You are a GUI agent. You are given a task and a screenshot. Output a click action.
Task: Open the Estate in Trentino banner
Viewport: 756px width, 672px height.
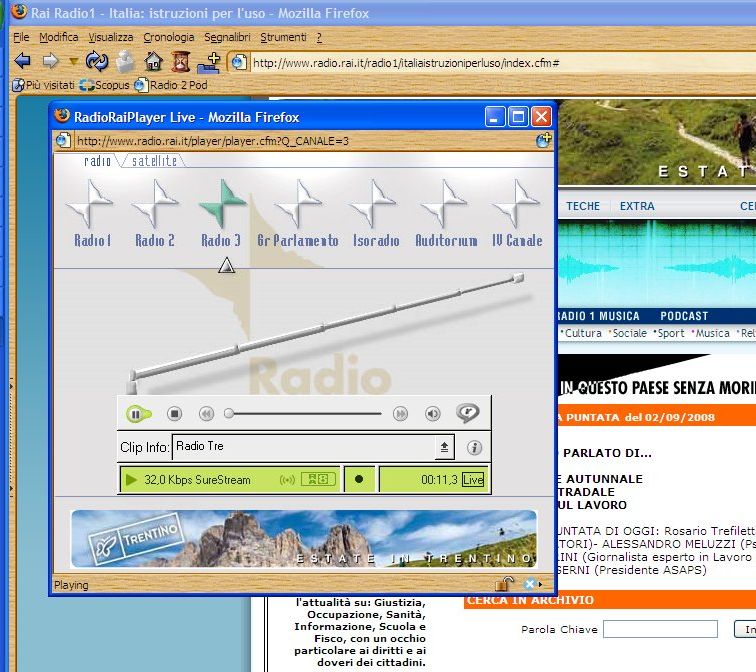click(x=304, y=538)
